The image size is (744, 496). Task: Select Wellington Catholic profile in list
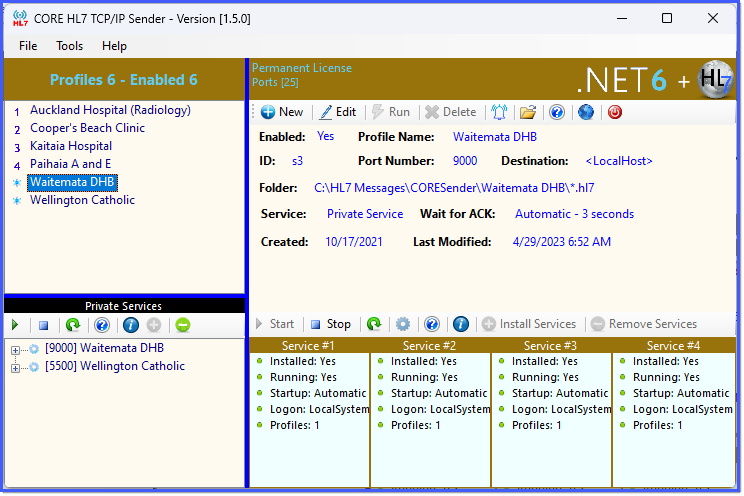(x=82, y=200)
